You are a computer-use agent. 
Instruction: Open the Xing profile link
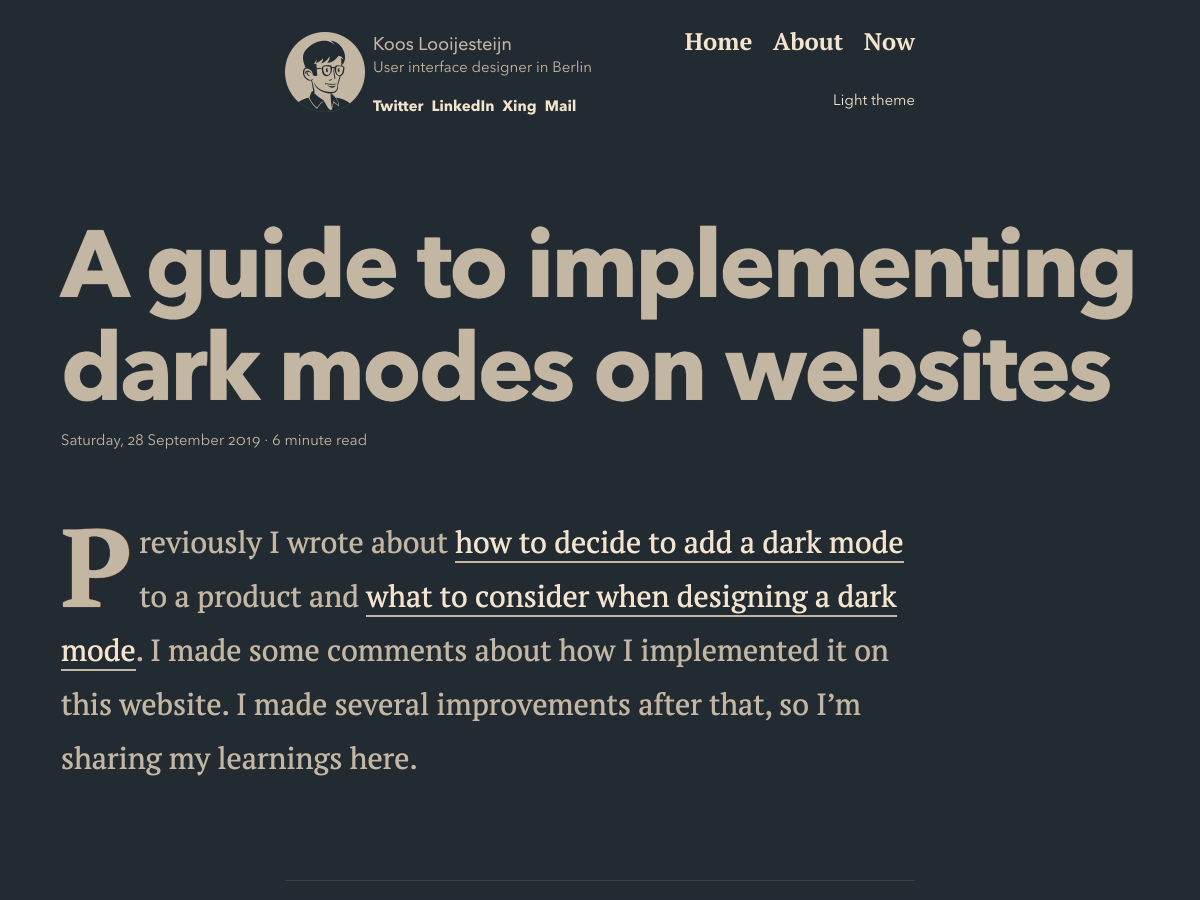pyautogui.click(x=519, y=106)
